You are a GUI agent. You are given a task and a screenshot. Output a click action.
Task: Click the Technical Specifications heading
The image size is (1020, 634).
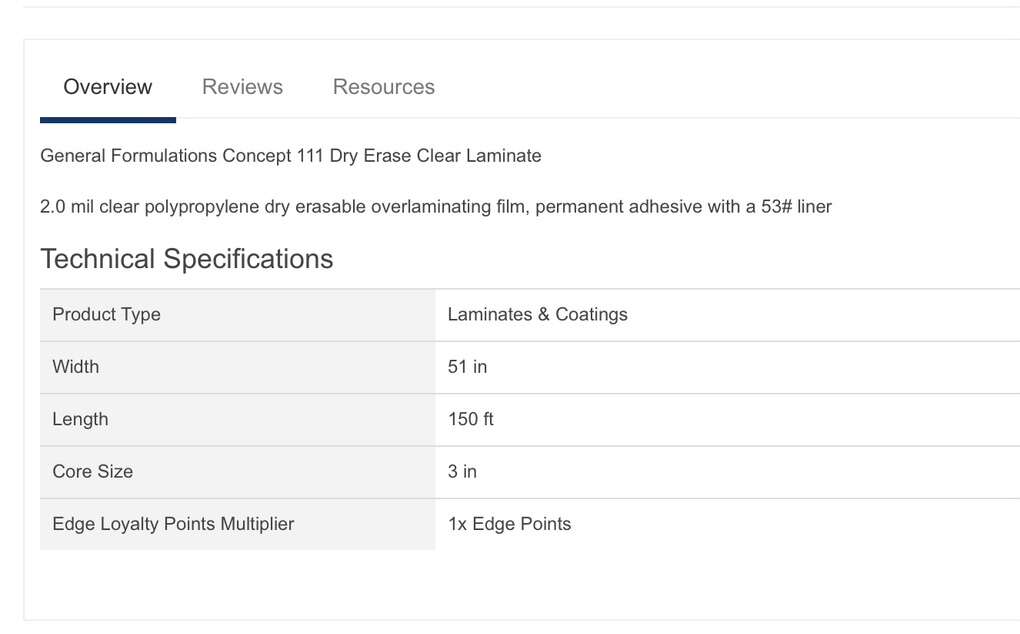186,259
